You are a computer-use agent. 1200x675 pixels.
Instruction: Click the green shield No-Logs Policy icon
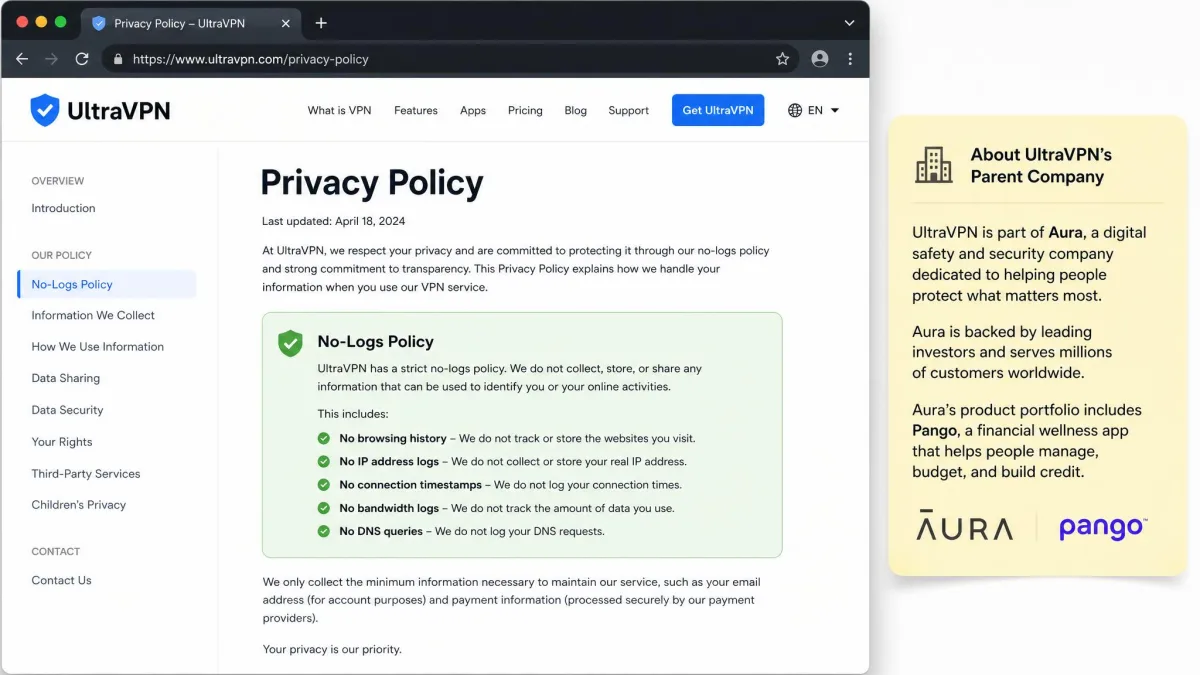click(x=290, y=343)
